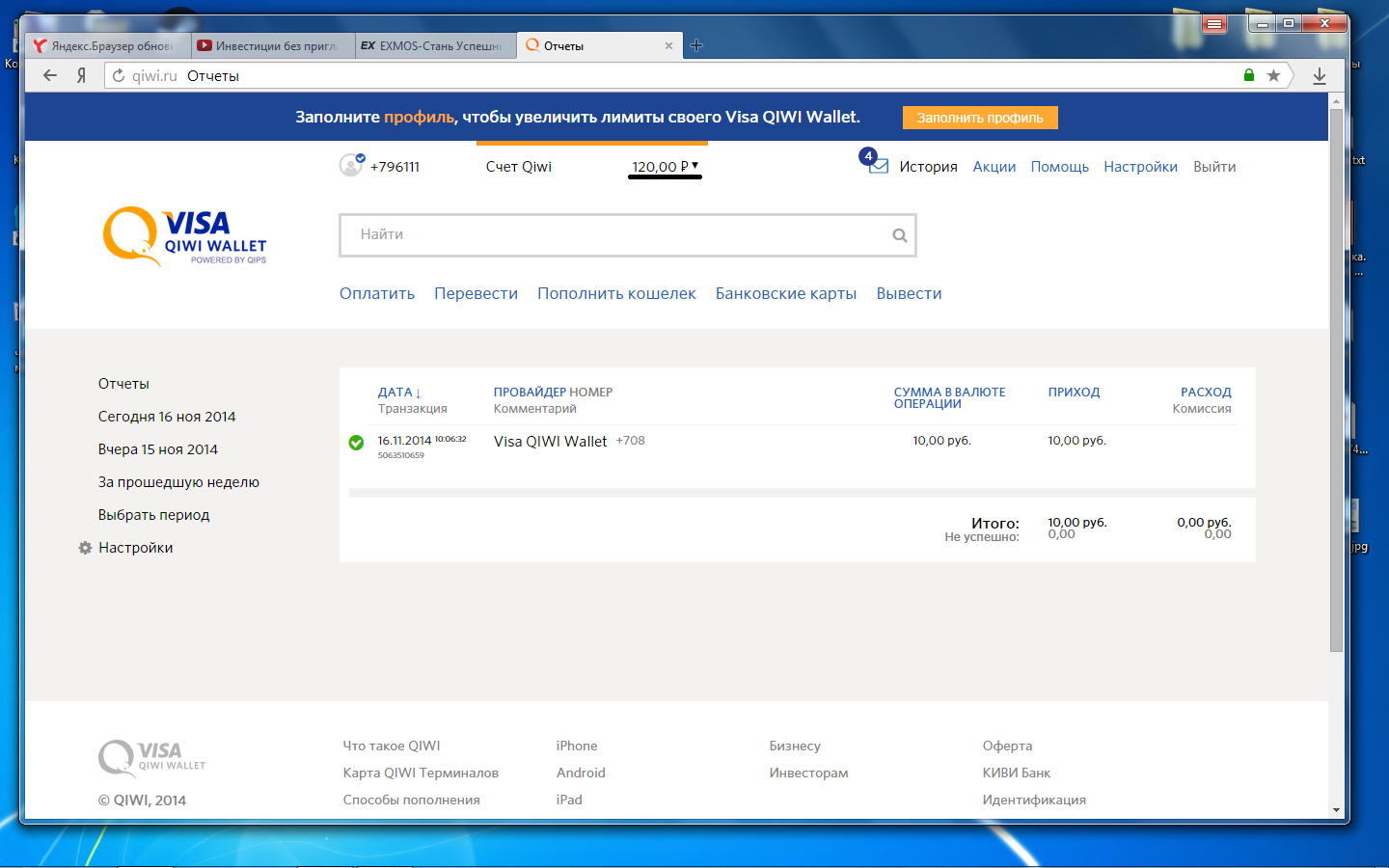Click the СУММА В ВАЛЮТЕ ОПЕРАЦИИ header
This screenshot has height=868, width=1389.
[x=949, y=397]
